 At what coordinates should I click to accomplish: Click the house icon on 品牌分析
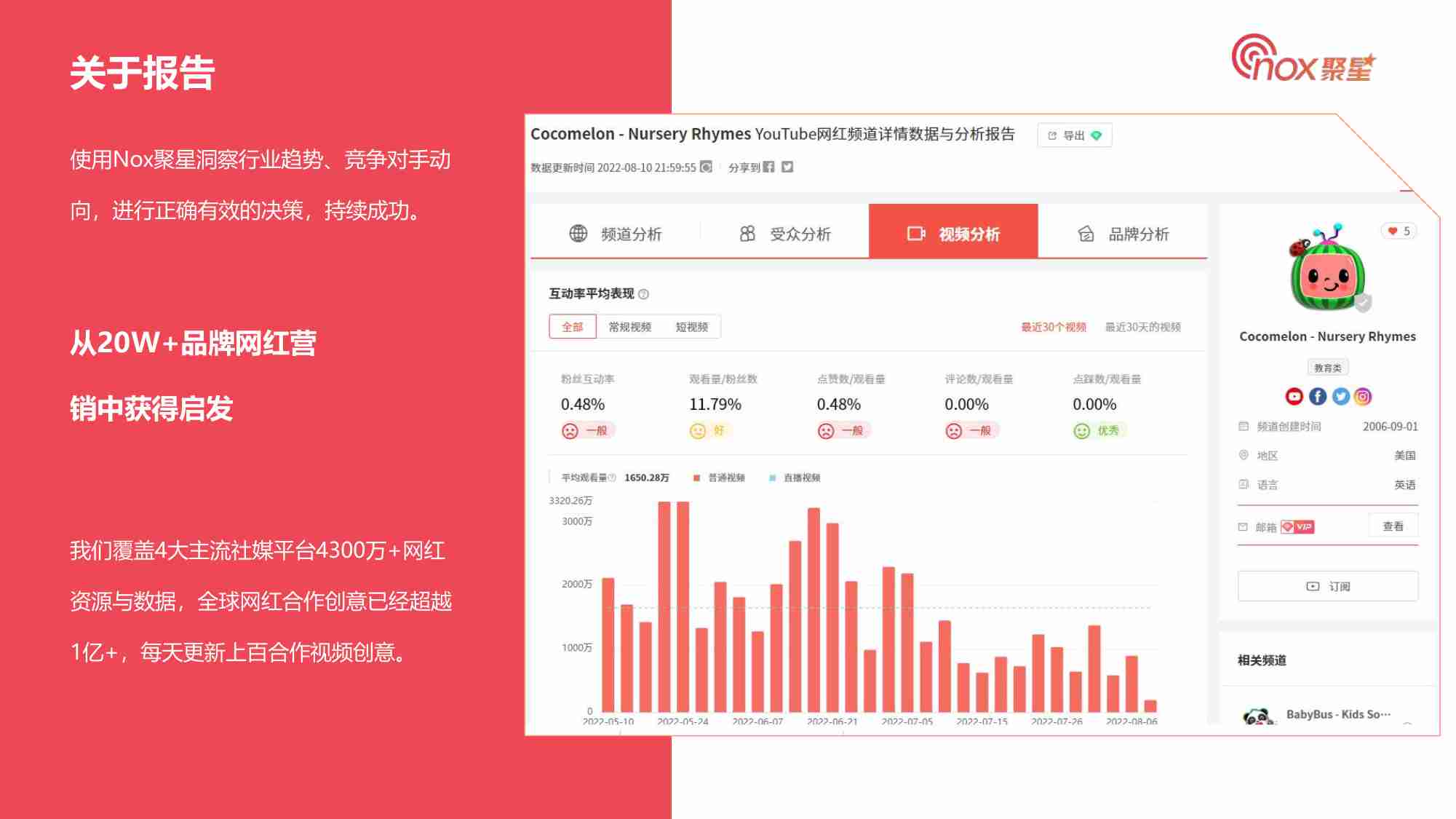tap(1086, 234)
